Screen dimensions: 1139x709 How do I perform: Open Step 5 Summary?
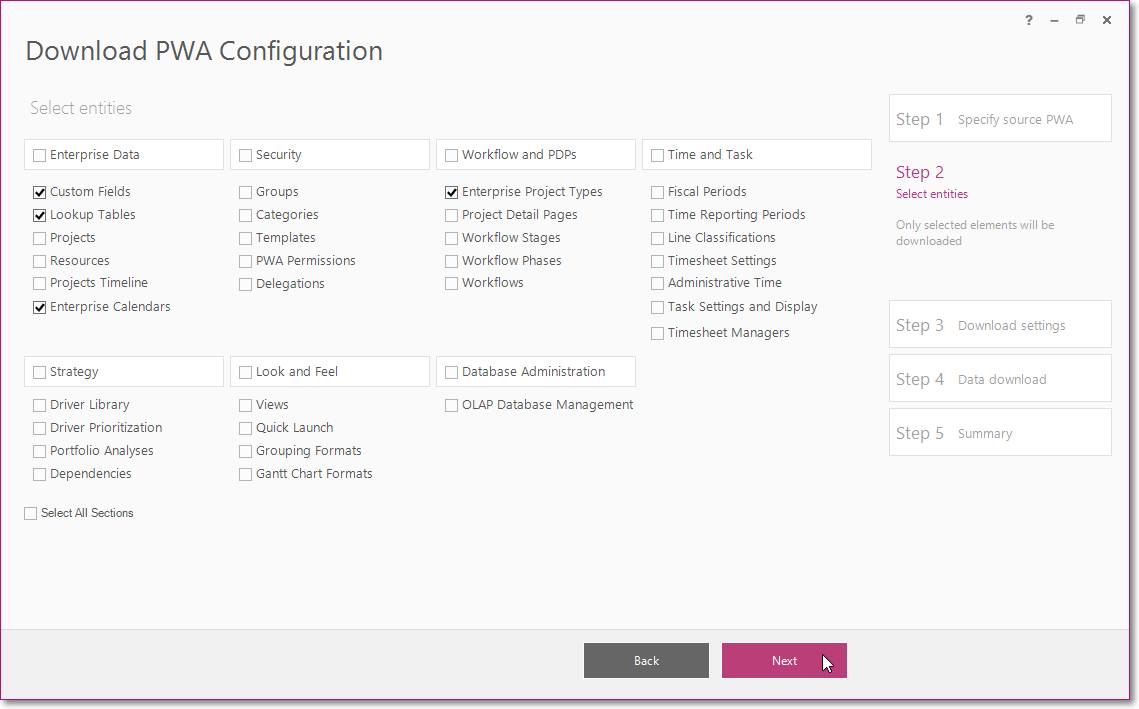pos(1000,432)
